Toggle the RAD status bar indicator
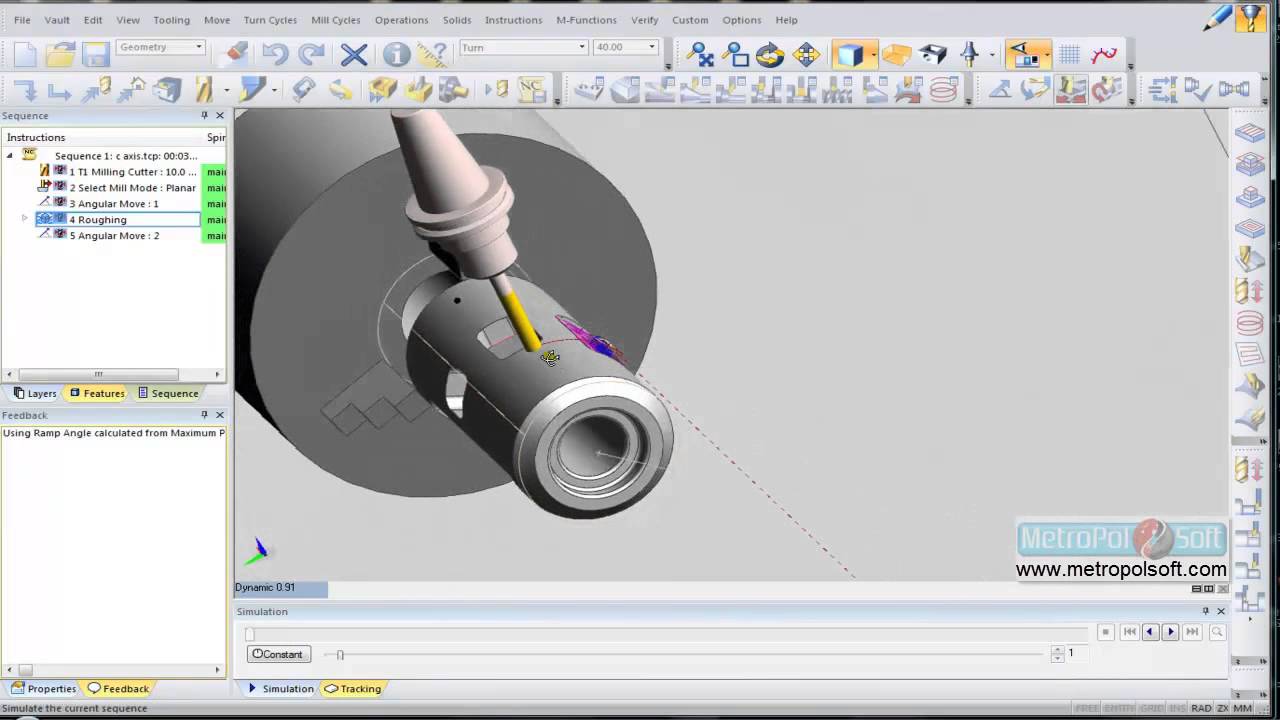 pos(1201,708)
